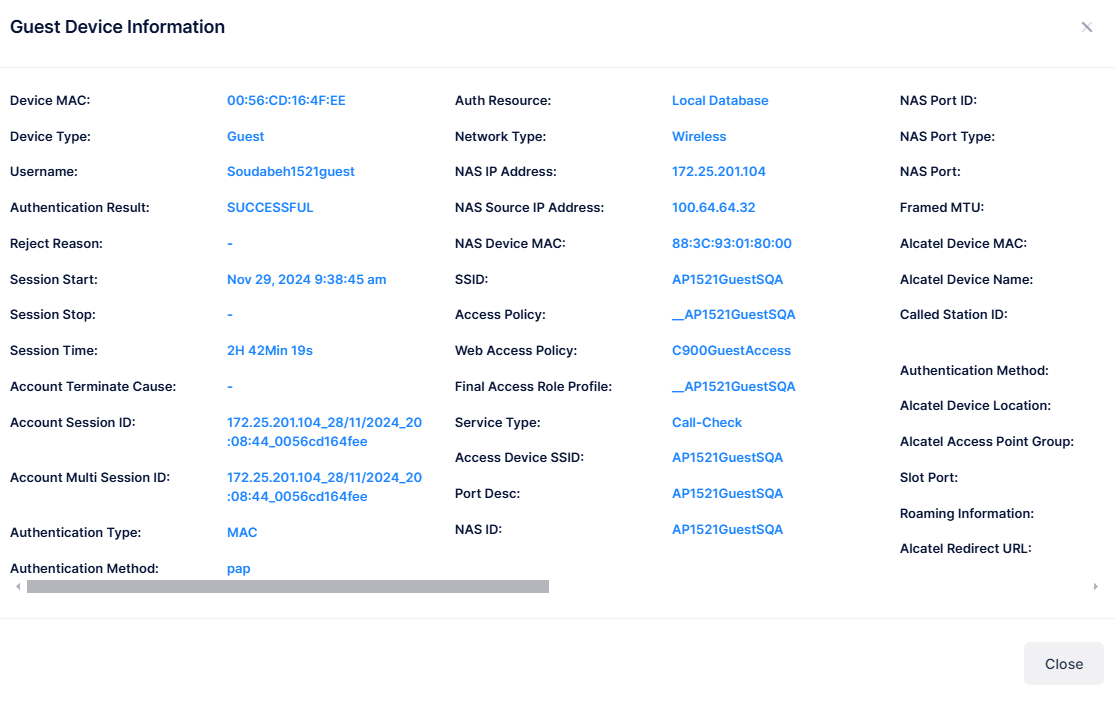Open the SSID AP1521GuestSQA link
This screenshot has width=1115, height=702.
(727, 279)
